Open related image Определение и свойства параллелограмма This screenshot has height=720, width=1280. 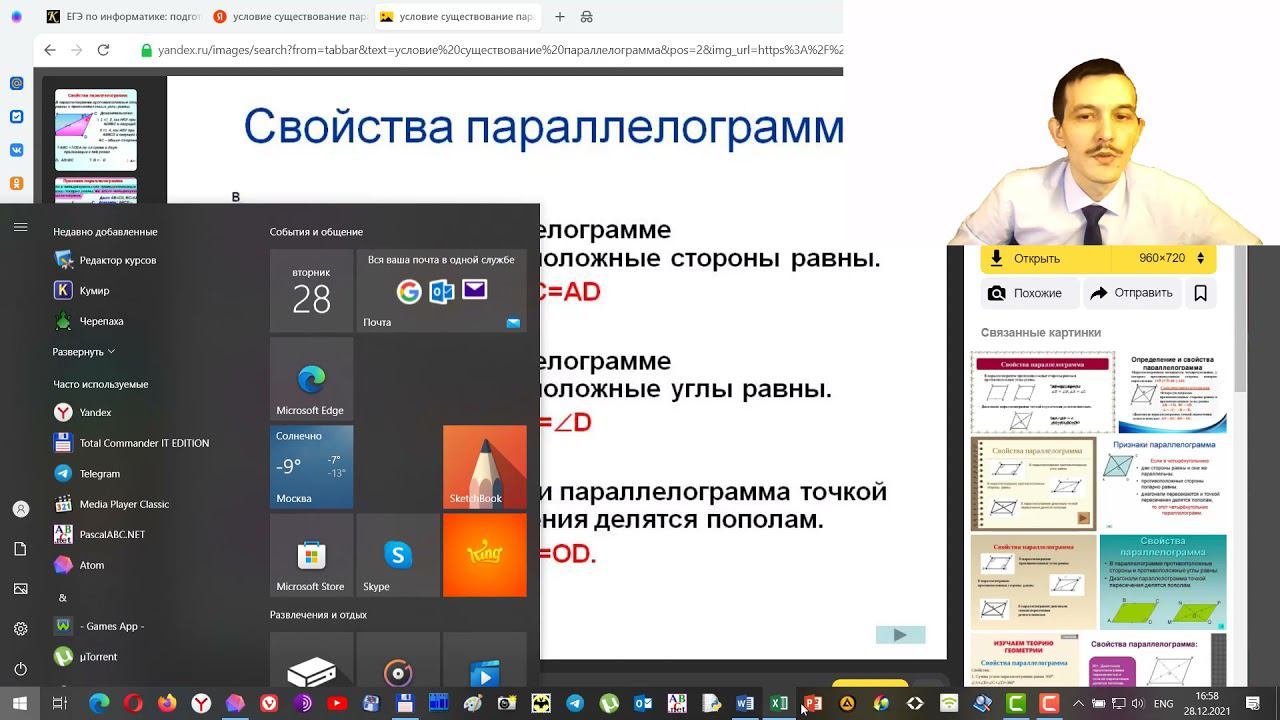[1173, 392]
